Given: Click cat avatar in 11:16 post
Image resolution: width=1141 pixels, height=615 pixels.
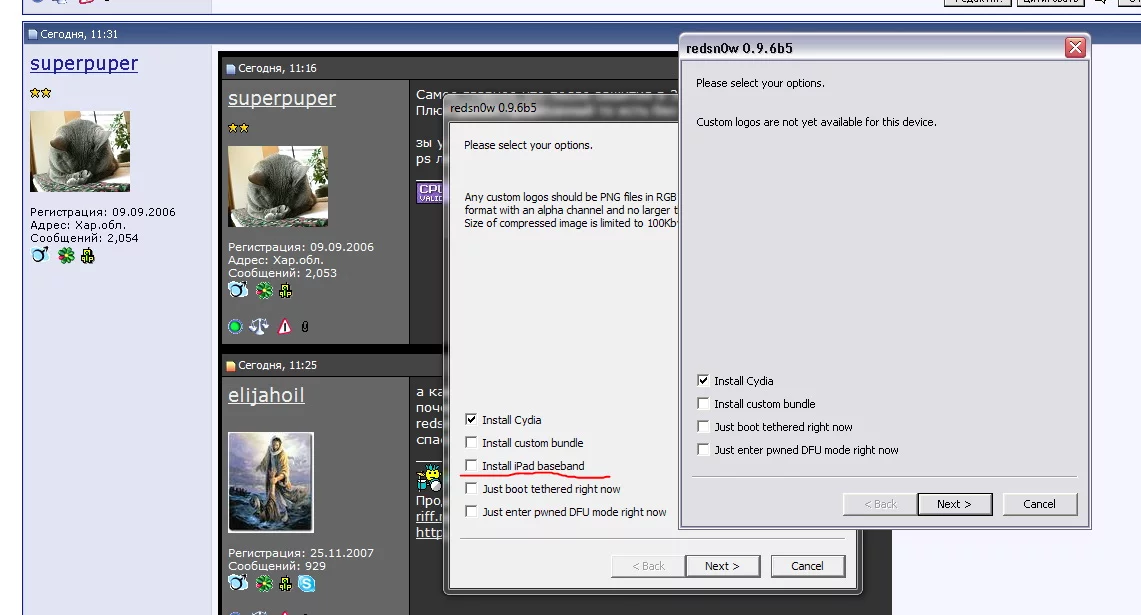Looking at the screenshot, I should pyautogui.click(x=278, y=186).
